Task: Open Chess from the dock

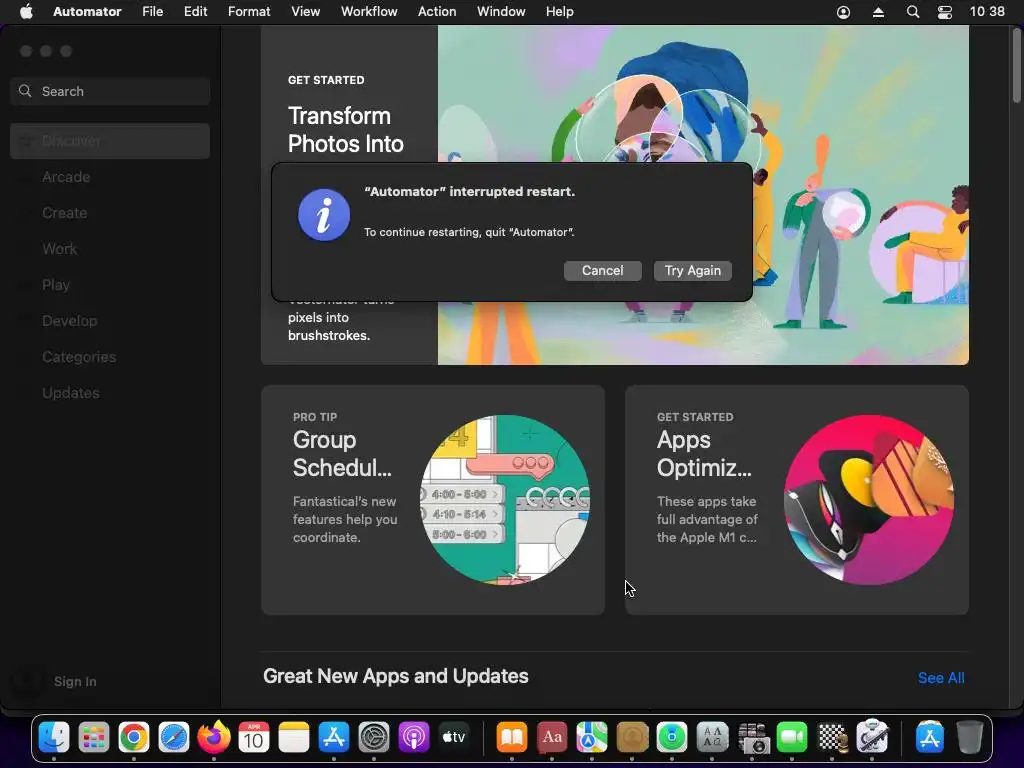Action: [x=832, y=737]
